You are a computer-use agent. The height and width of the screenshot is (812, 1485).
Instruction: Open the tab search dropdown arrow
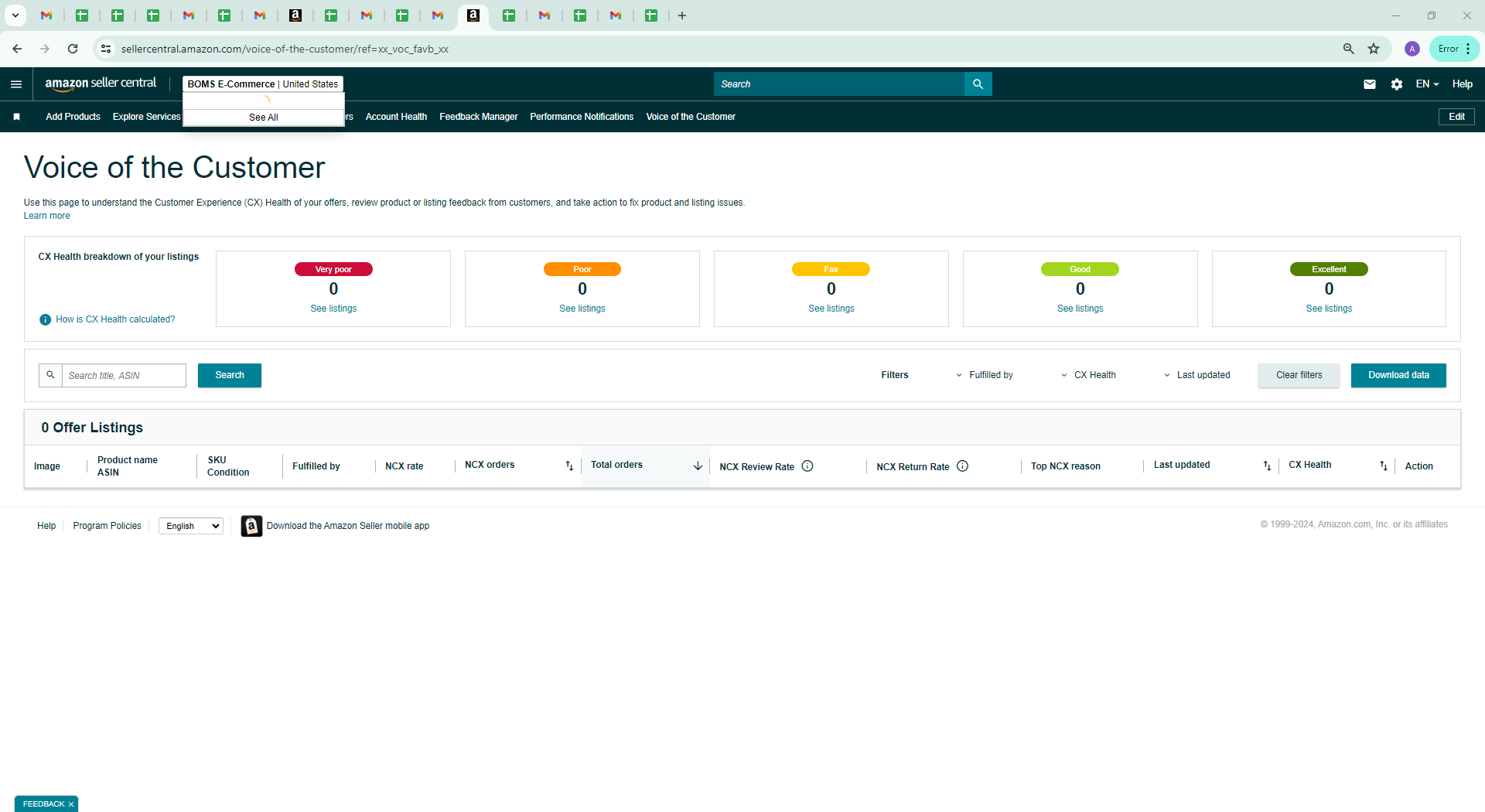(x=15, y=15)
